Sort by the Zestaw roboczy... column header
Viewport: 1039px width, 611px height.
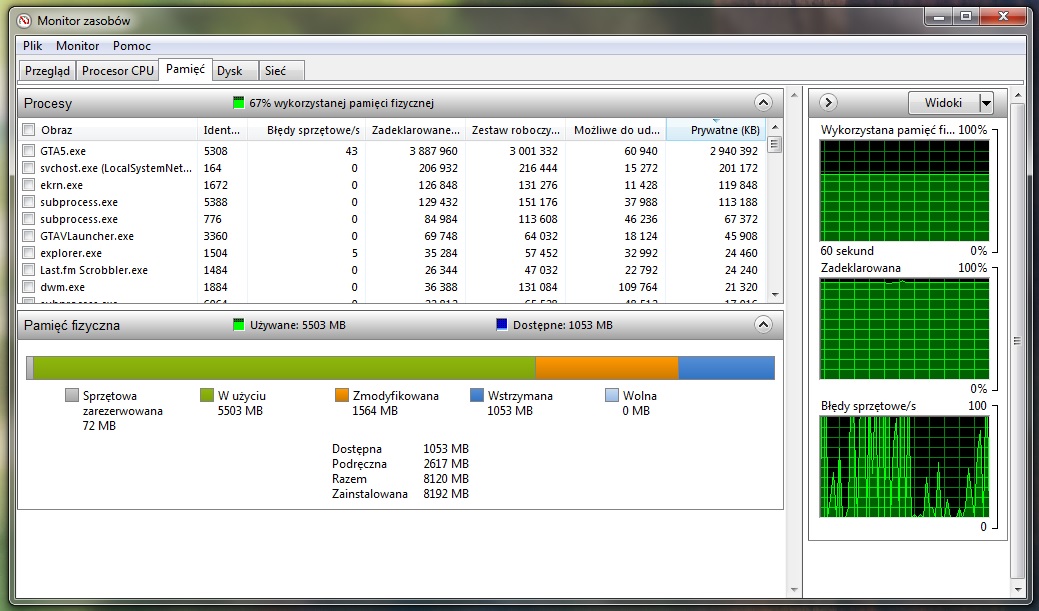click(516, 130)
